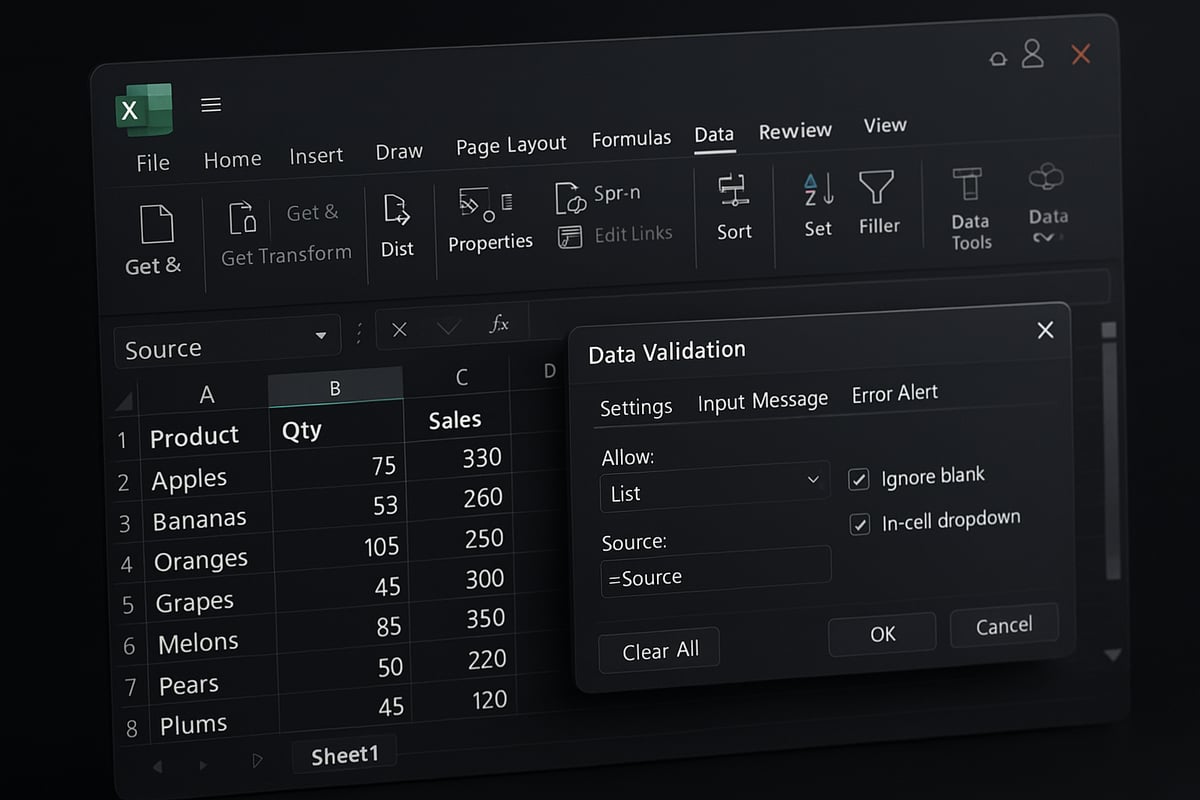
Task: Confirm validation with the OK button
Action: click(x=881, y=634)
